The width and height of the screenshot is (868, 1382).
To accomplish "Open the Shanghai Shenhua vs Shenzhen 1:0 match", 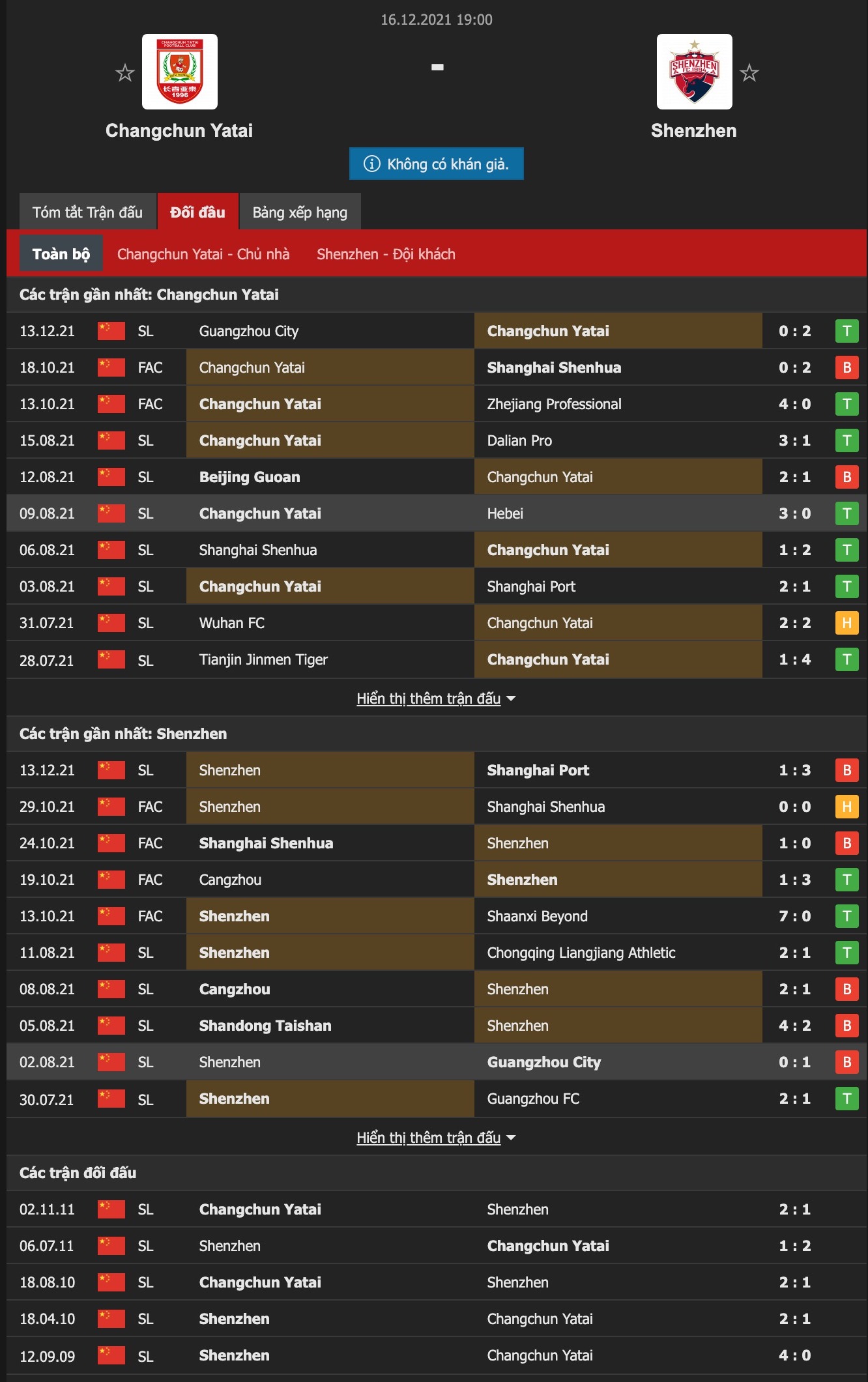I will click(x=437, y=843).
